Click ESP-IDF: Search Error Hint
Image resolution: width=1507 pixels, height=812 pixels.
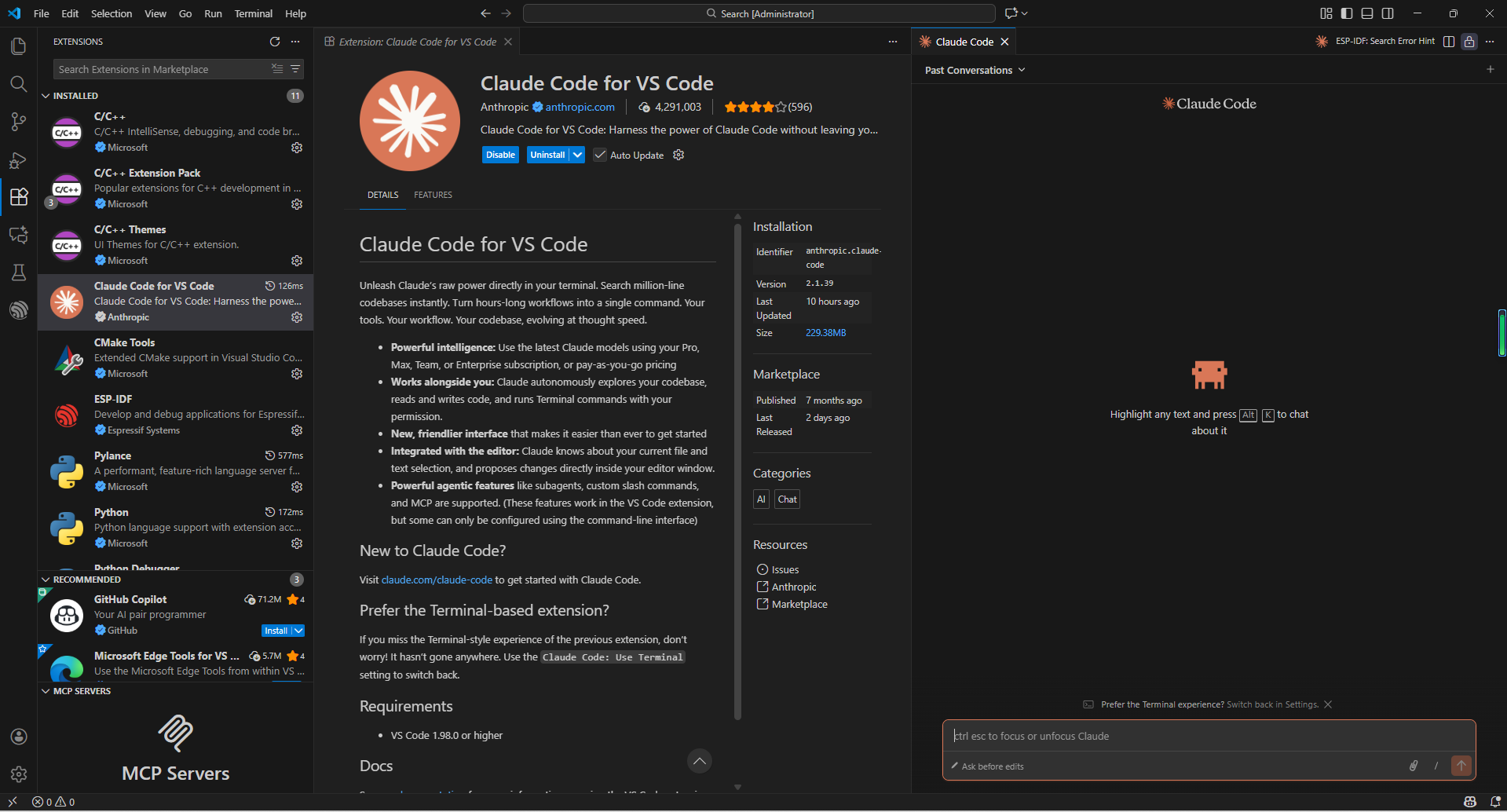(1384, 42)
